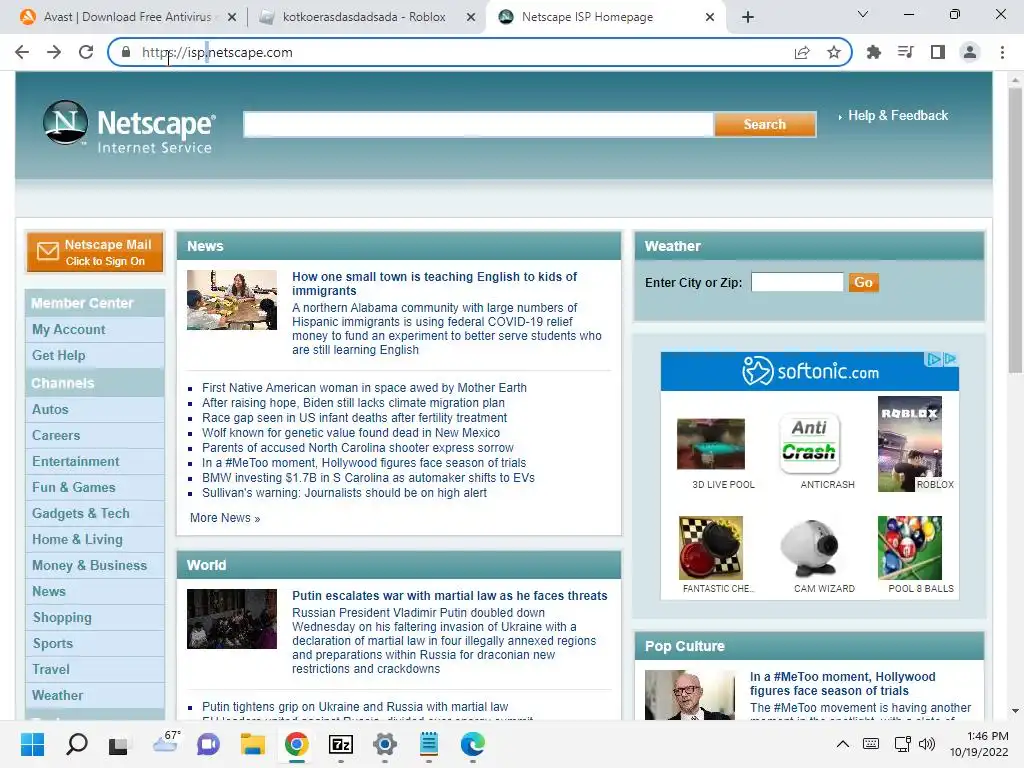1024x768 pixels.
Task: Open the Autos channel
Action: pos(50,409)
